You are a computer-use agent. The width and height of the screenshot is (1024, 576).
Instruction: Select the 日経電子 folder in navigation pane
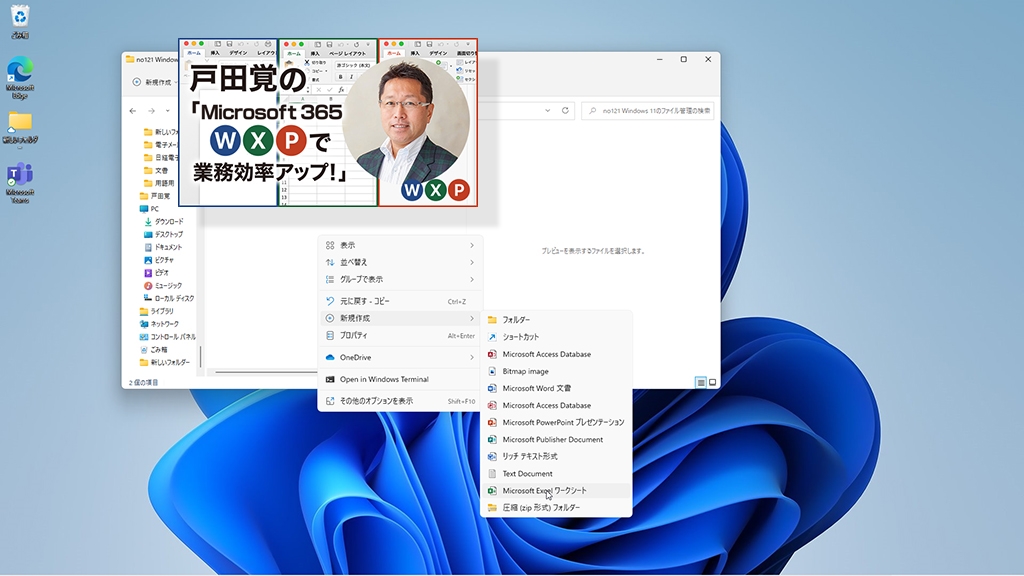(x=161, y=157)
